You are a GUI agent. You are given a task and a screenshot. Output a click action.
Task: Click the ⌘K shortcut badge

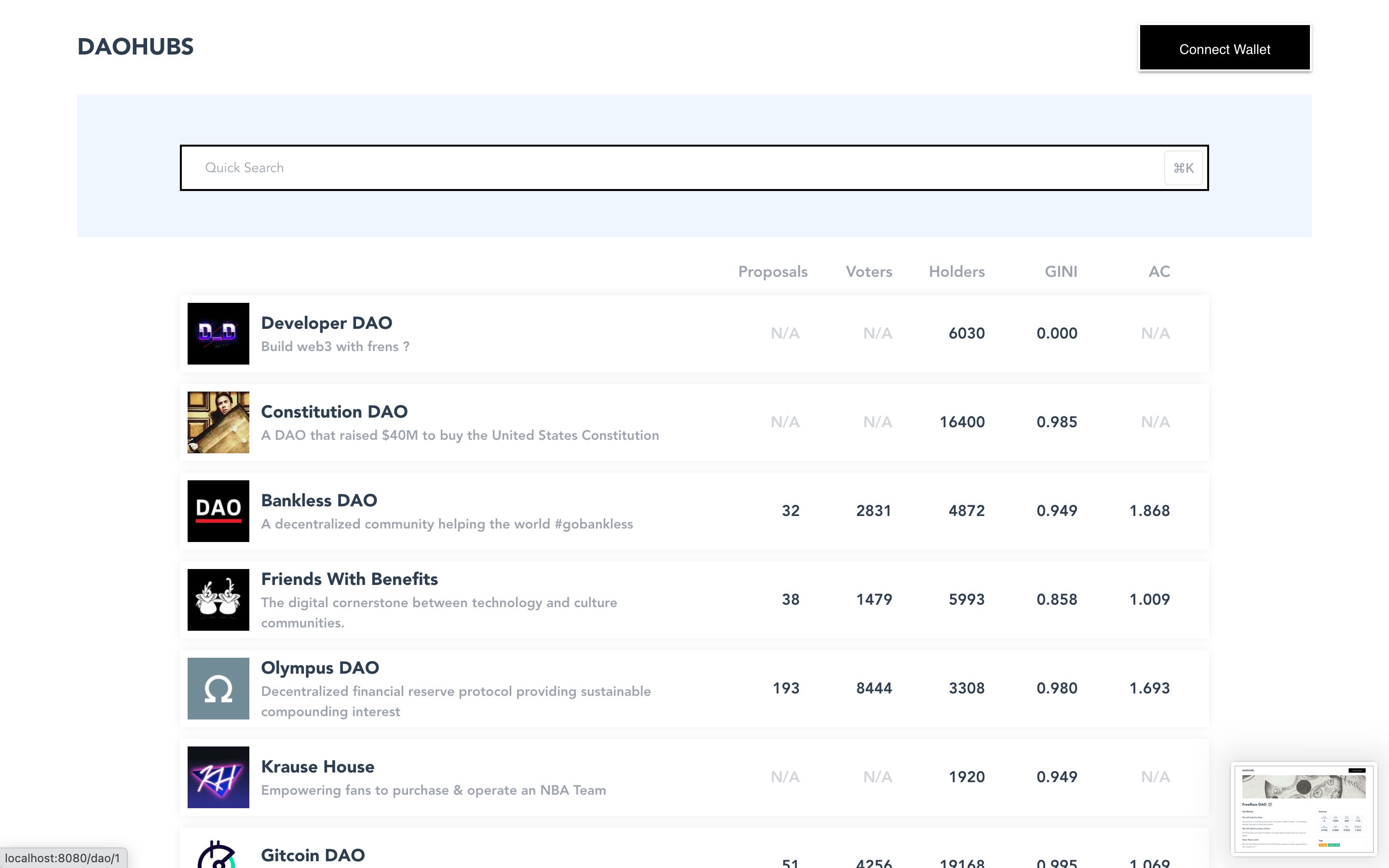(1183, 168)
